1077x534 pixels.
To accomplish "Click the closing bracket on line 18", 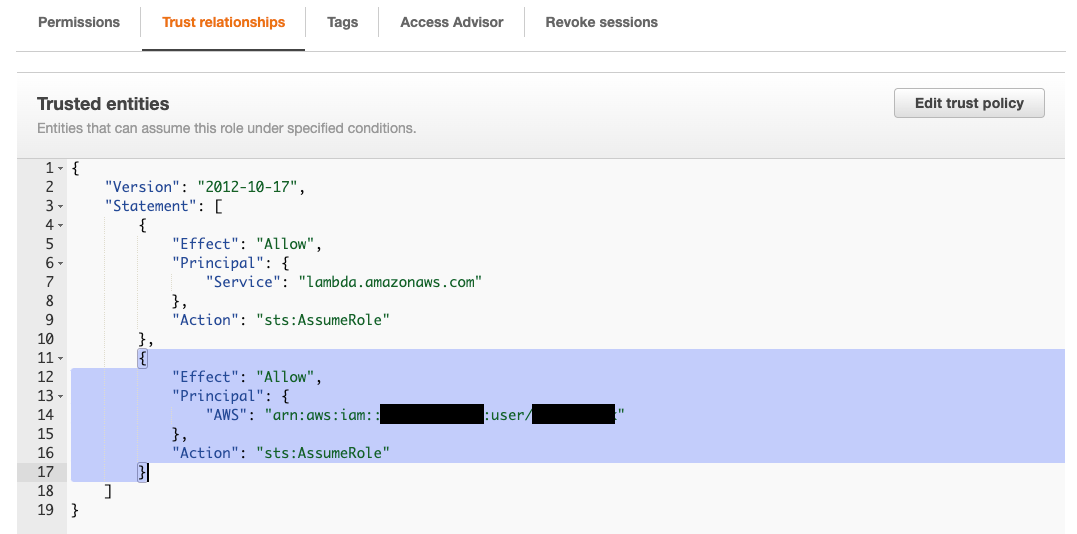I will [x=108, y=491].
